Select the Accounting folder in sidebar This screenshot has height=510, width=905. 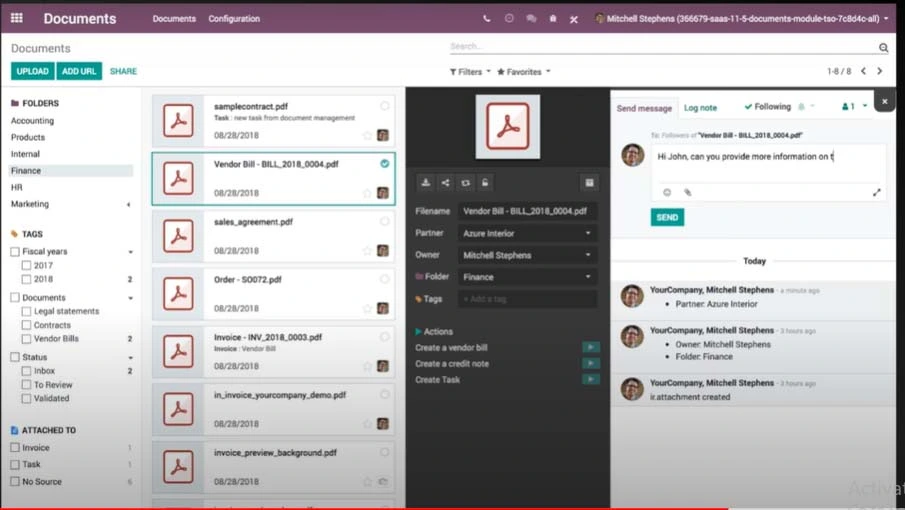(x=33, y=121)
